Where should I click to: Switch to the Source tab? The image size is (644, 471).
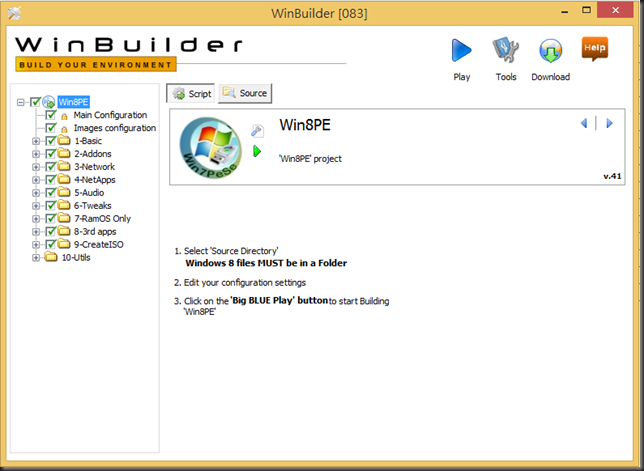point(245,93)
